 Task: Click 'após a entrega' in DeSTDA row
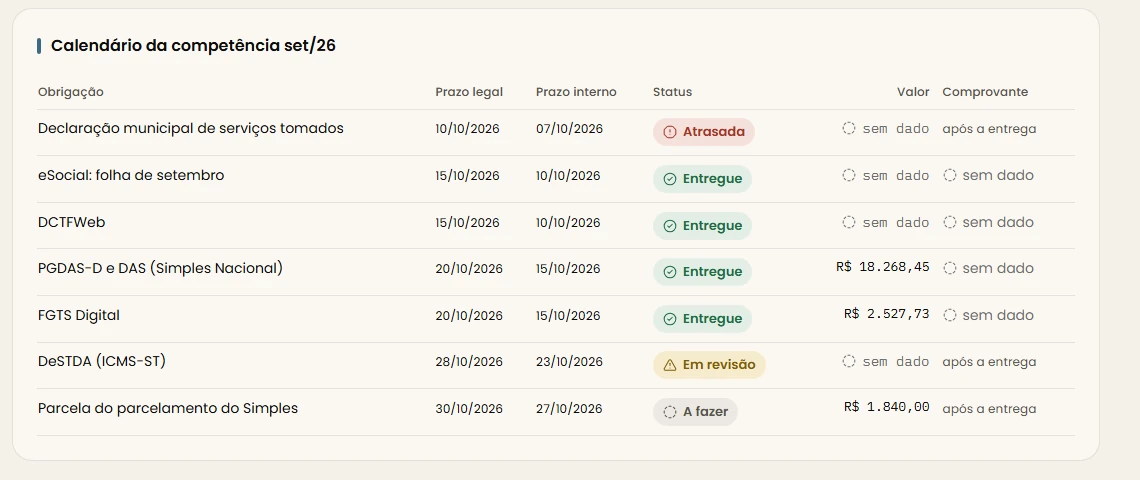(990, 362)
